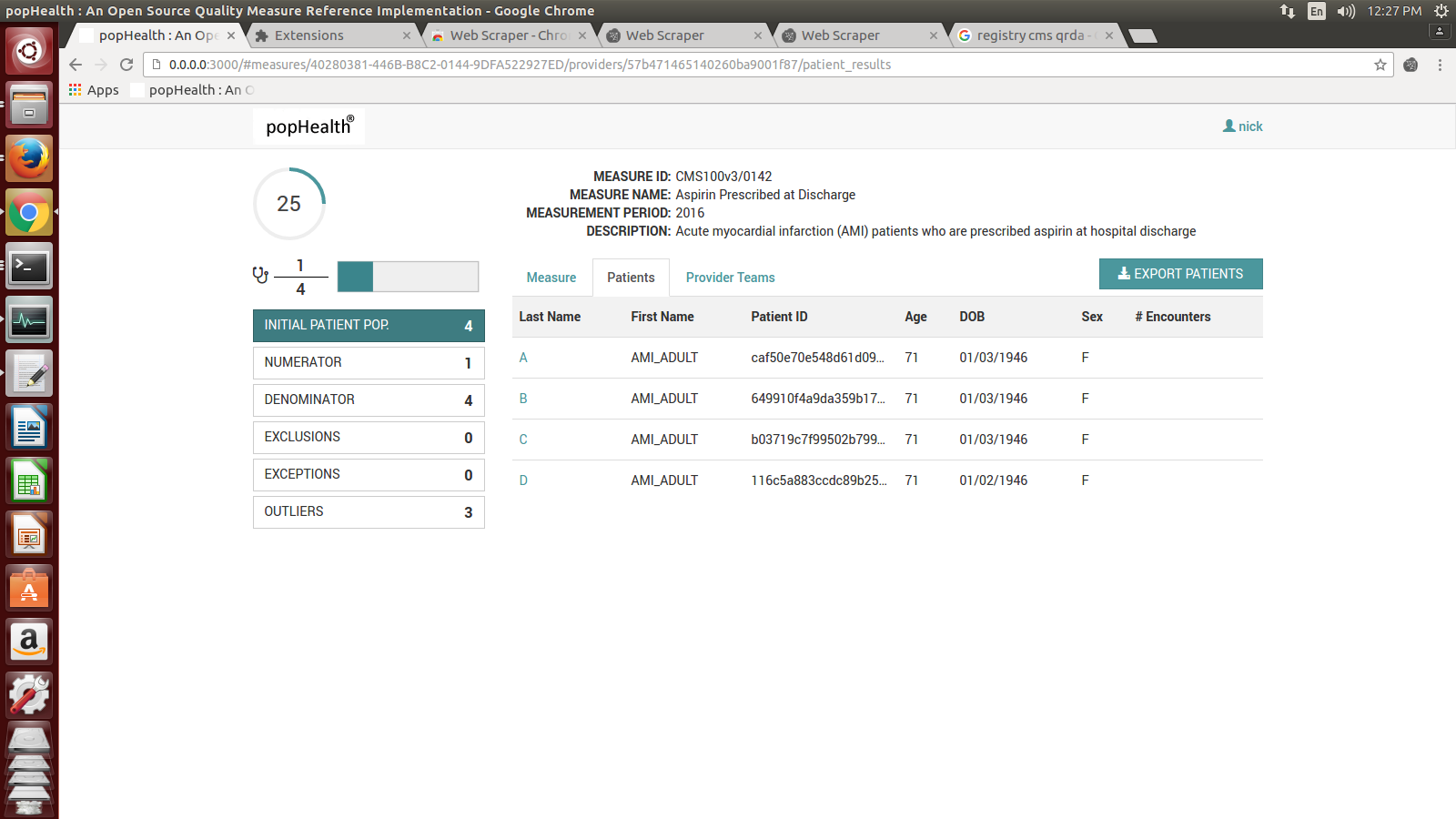Screen dimensions: 1456x819
Task: Launch Terminal from the dock
Action: 29,267
